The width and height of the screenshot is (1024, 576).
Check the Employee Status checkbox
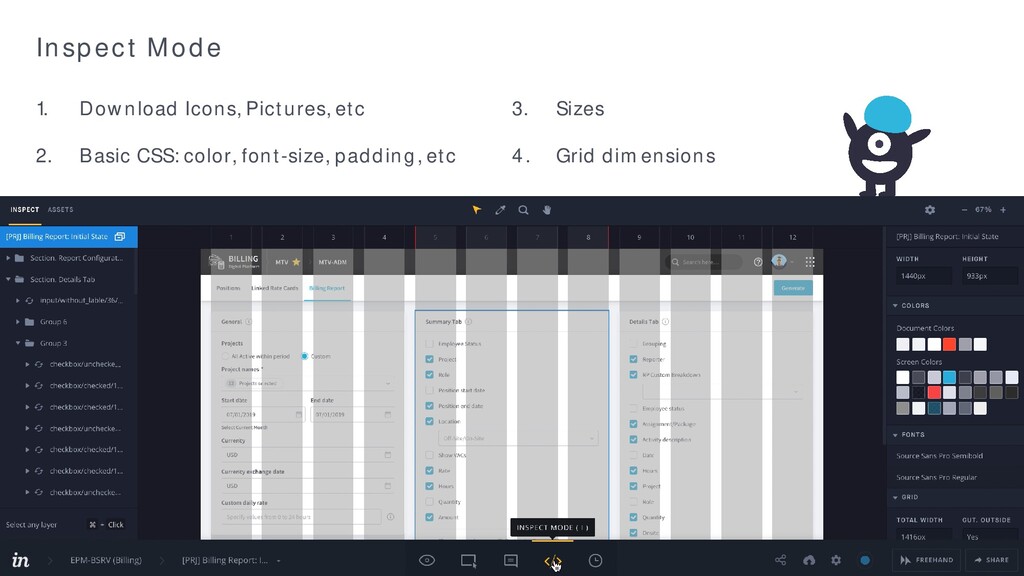[x=429, y=344]
